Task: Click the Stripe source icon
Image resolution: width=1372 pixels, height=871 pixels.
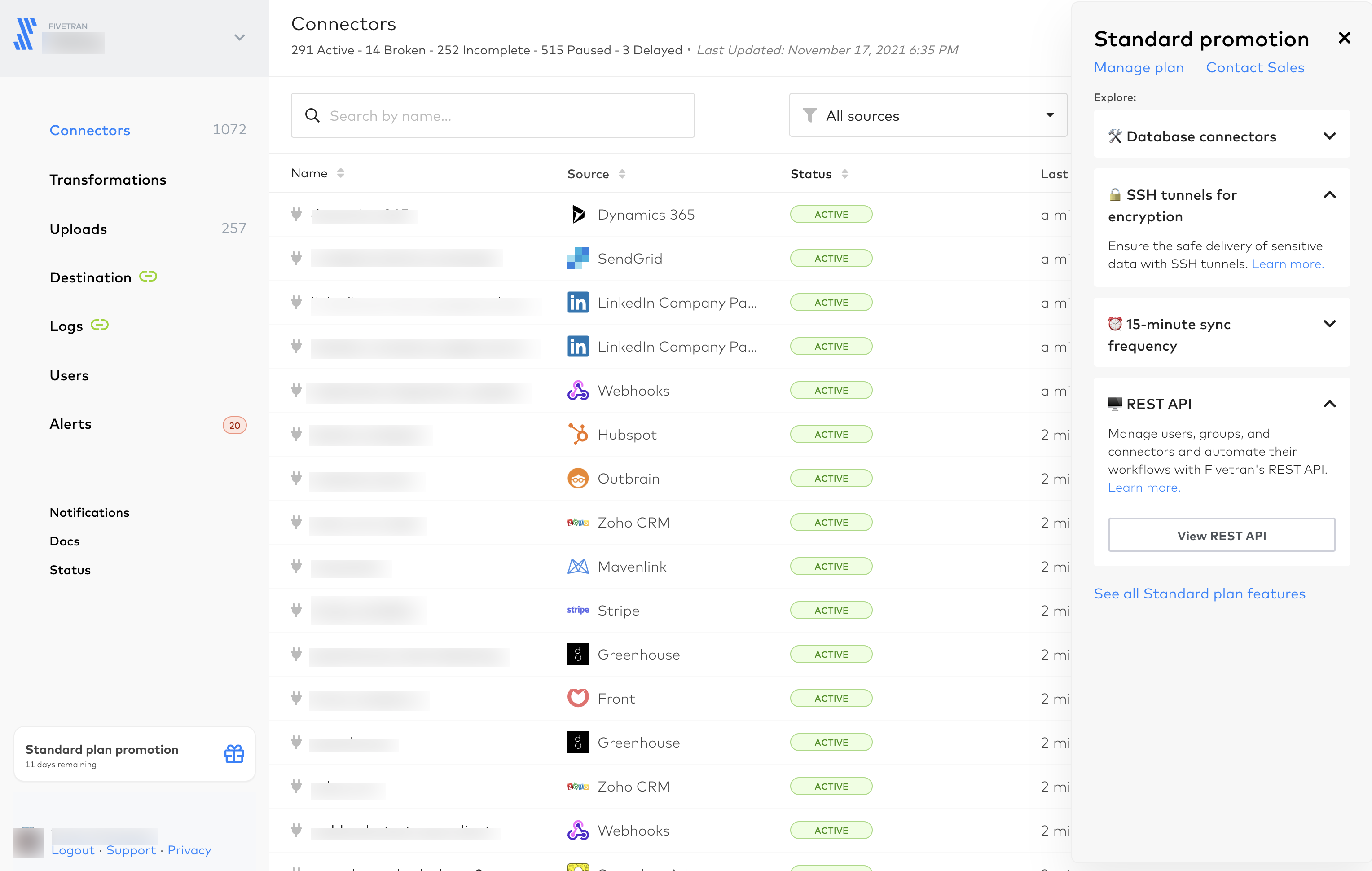Action: tap(578, 610)
